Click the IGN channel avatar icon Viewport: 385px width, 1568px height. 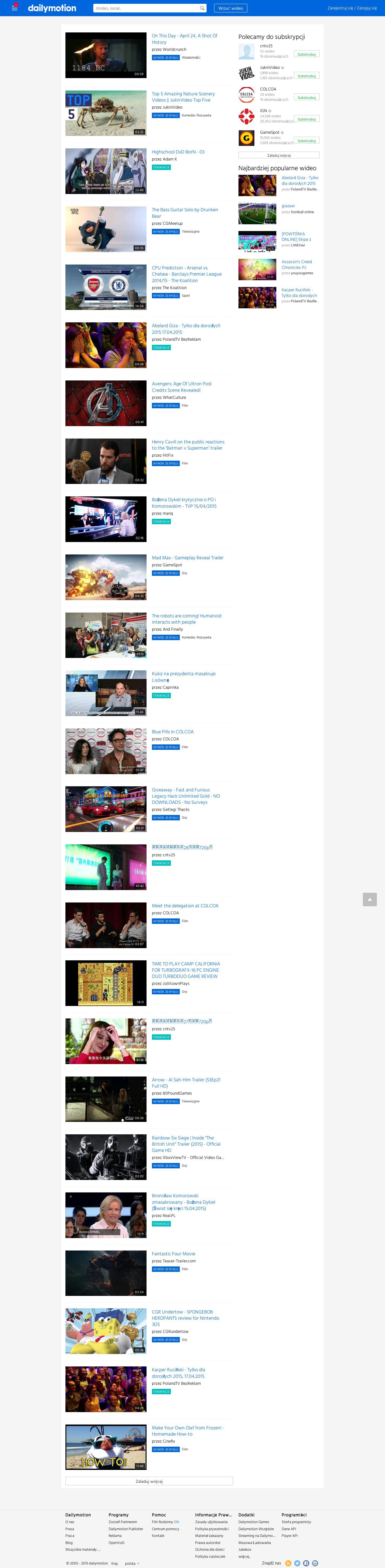[x=246, y=116]
